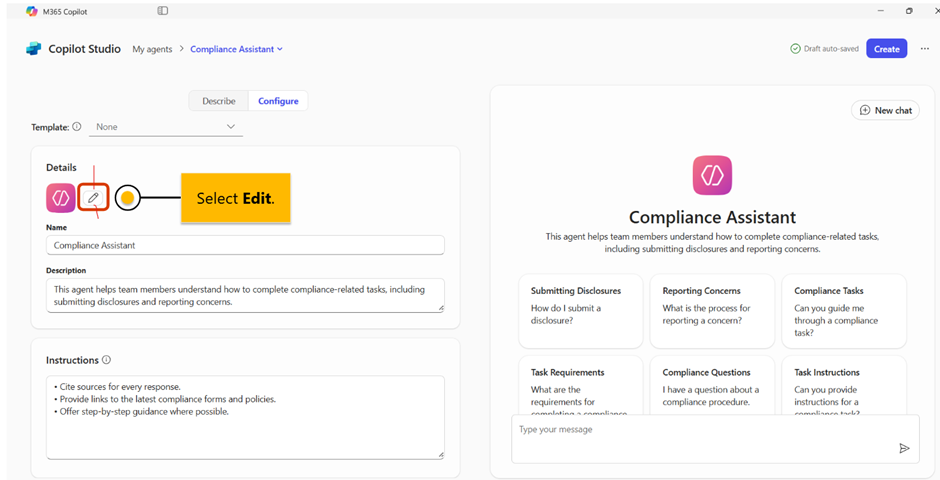
Task: Restore down the M365 Copilot window
Action: (909, 11)
